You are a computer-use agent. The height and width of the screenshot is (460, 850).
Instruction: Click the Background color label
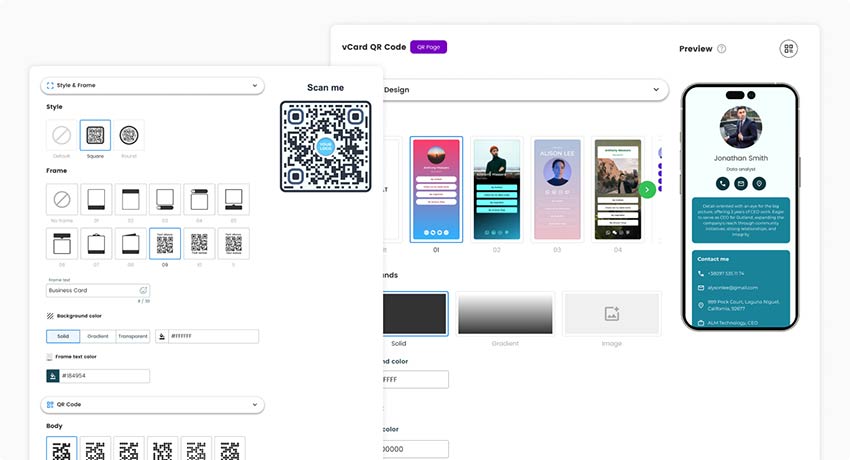tap(79, 316)
